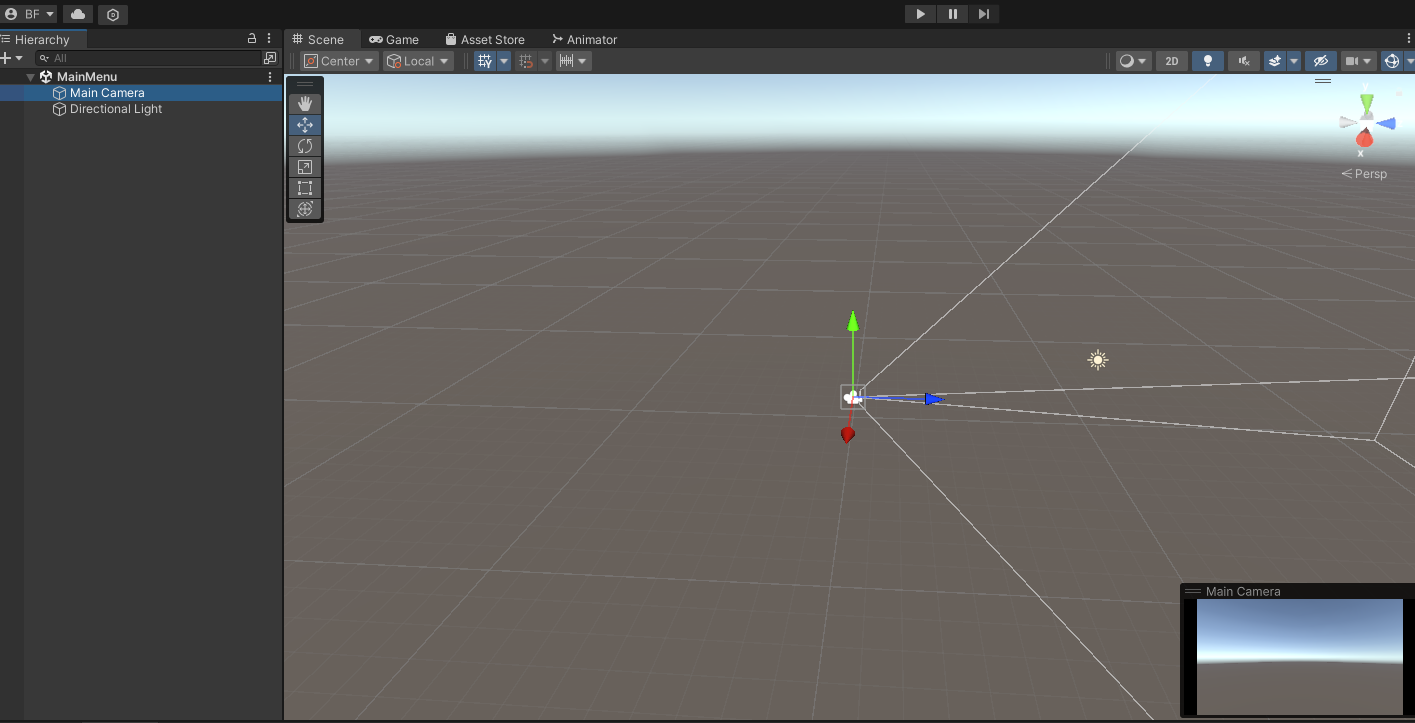Click the blue Z cone on orientation gizmo
This screenshot has height=723, width=1415.
coord(1386,123)
